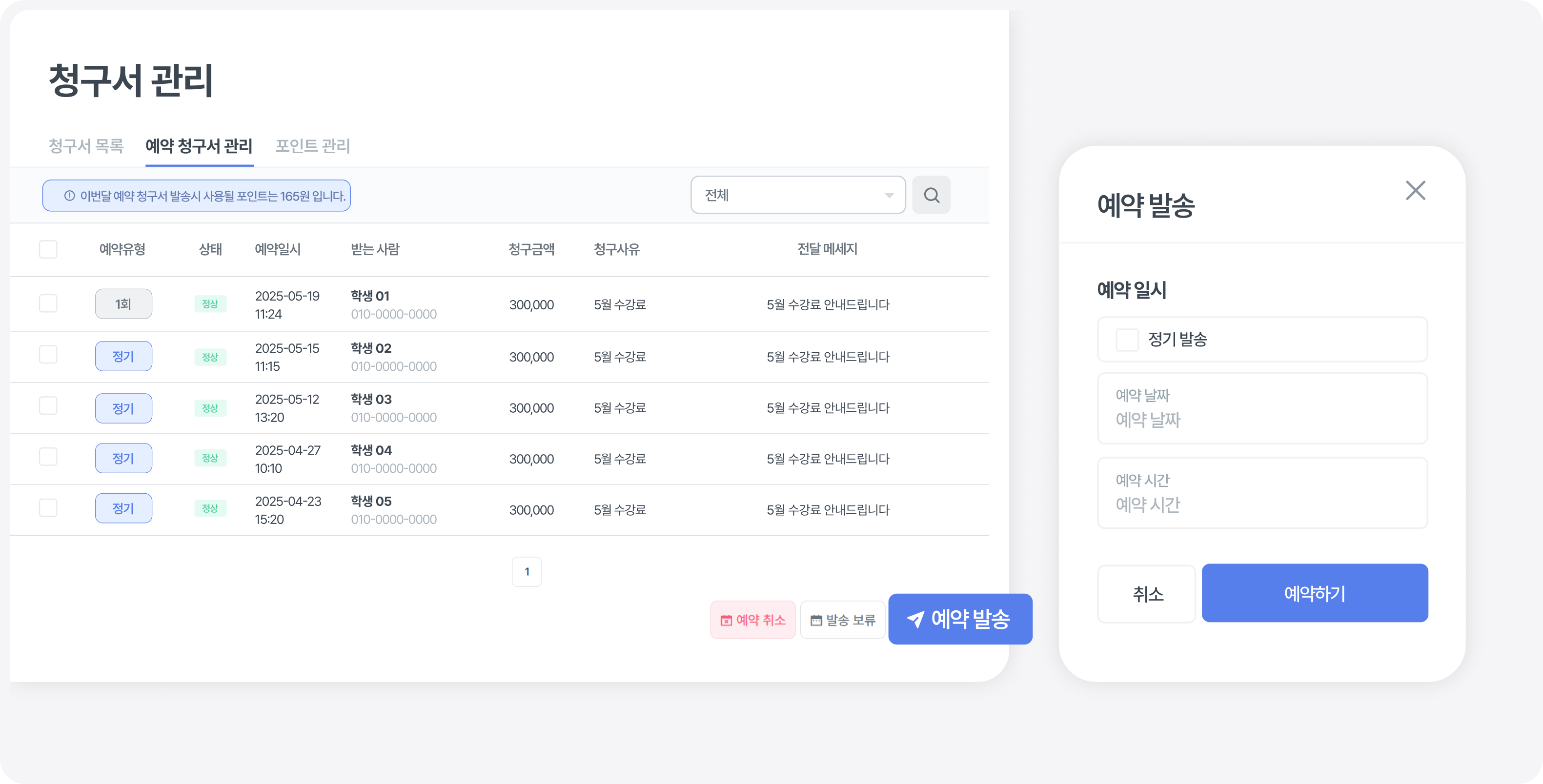Open the 전체 filter dropdown

[797, 195]
